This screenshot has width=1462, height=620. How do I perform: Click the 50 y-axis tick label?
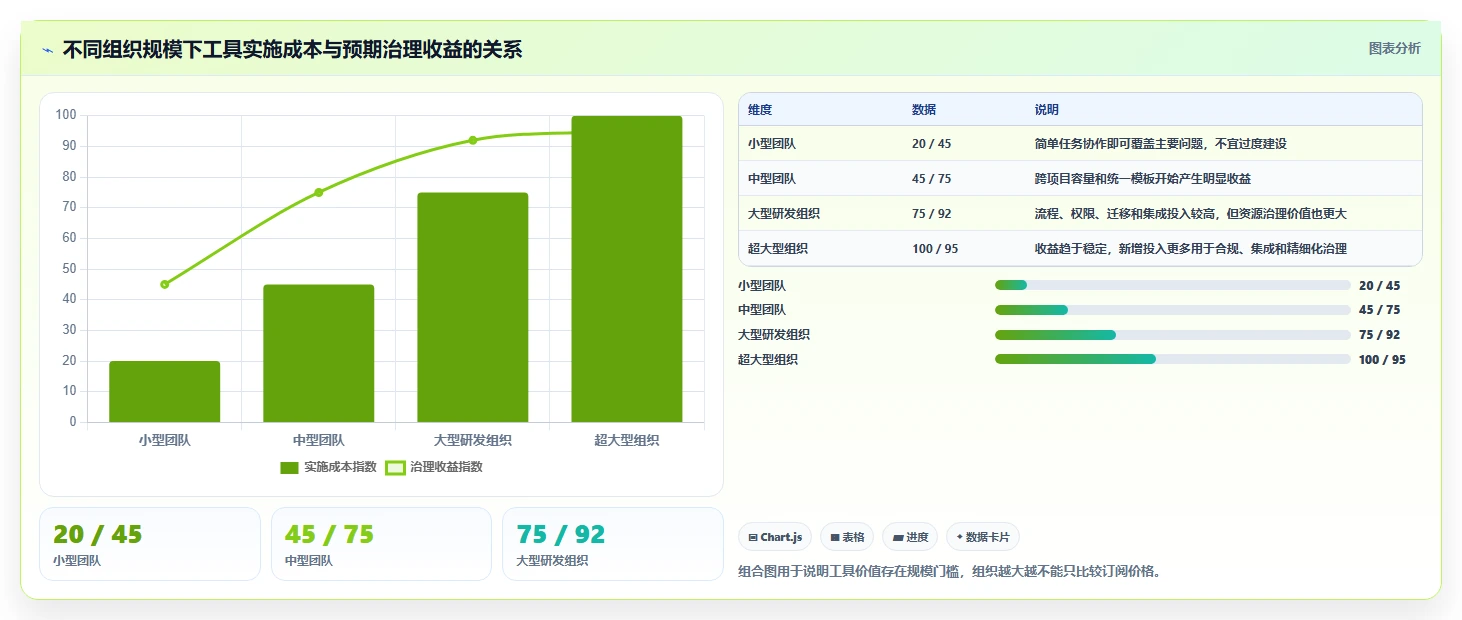[x=69, y=268]
